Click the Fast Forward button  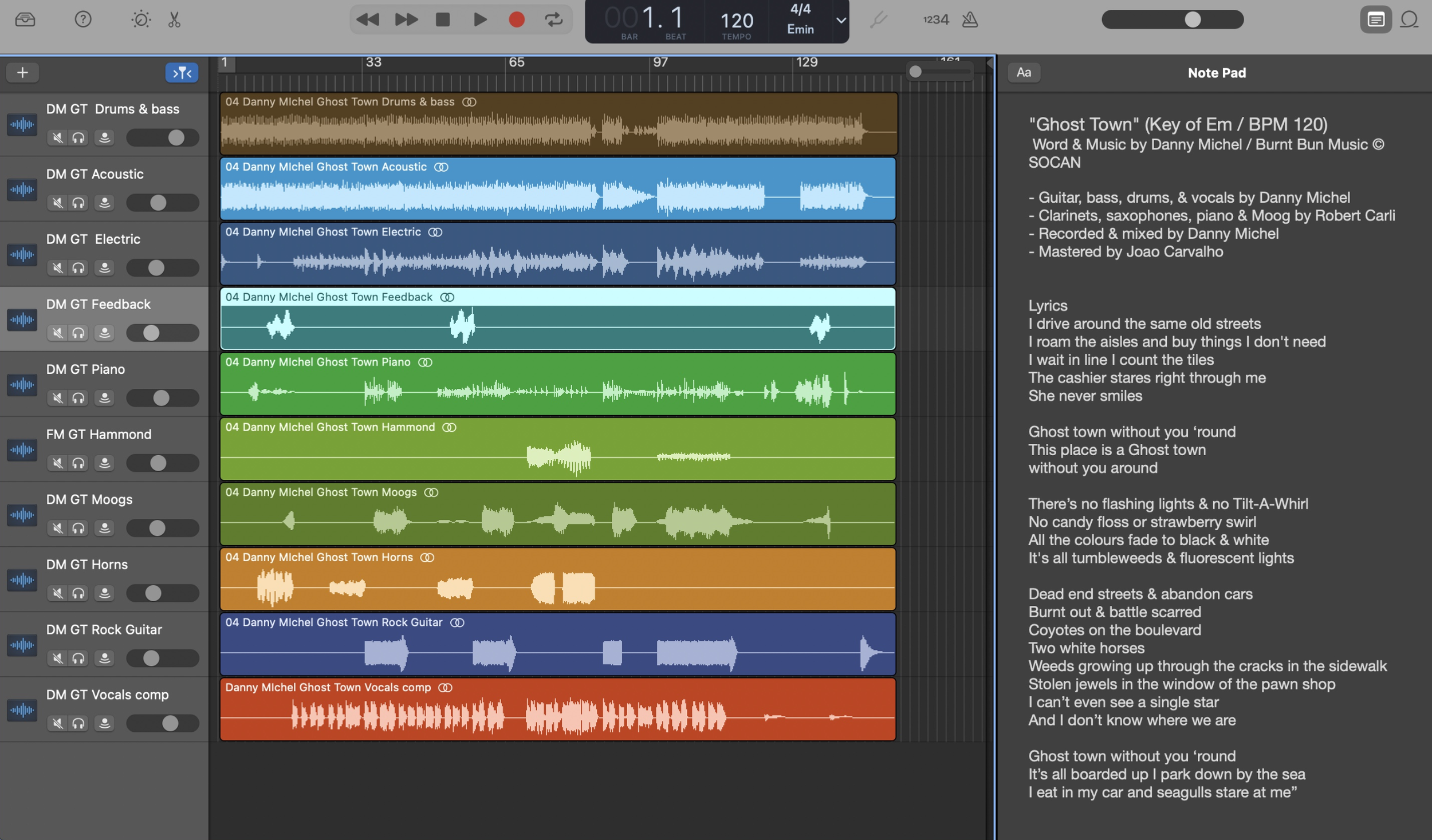point(406,19)
